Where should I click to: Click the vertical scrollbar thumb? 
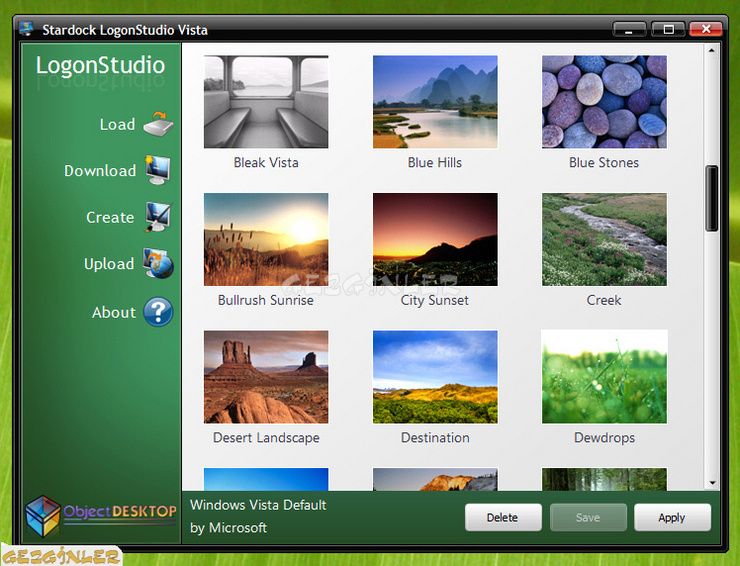coord(712,198)
